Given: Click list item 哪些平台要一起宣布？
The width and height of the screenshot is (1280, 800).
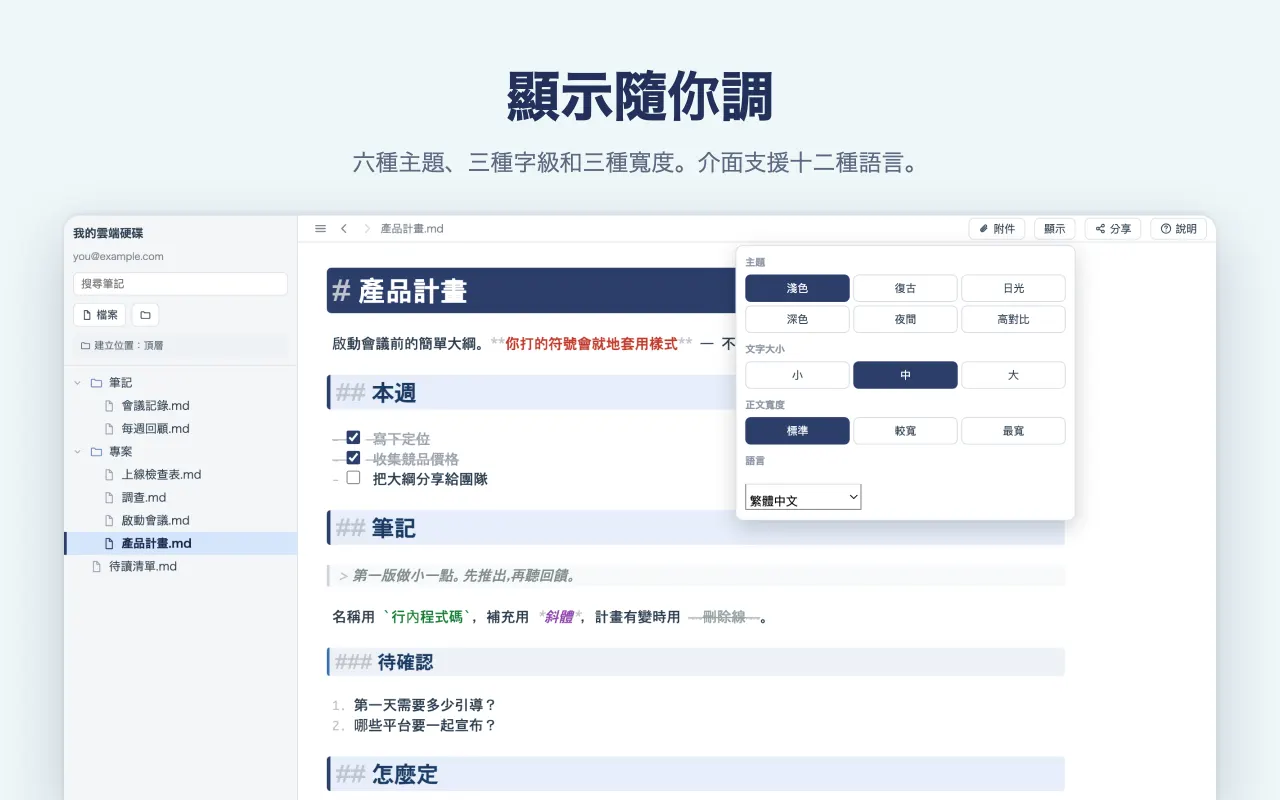Looking at the screenshot, I should click(425, 726).
